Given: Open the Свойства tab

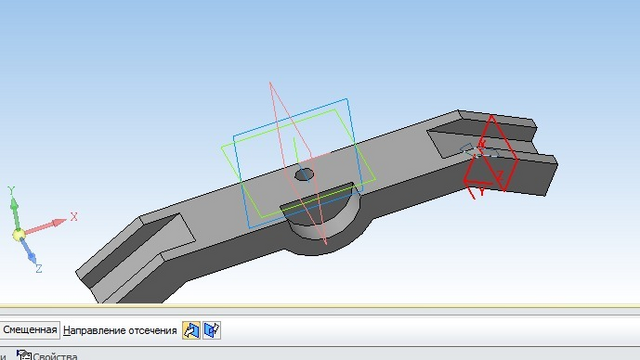Looking at the screenshot, I should [x=47, y=355].
